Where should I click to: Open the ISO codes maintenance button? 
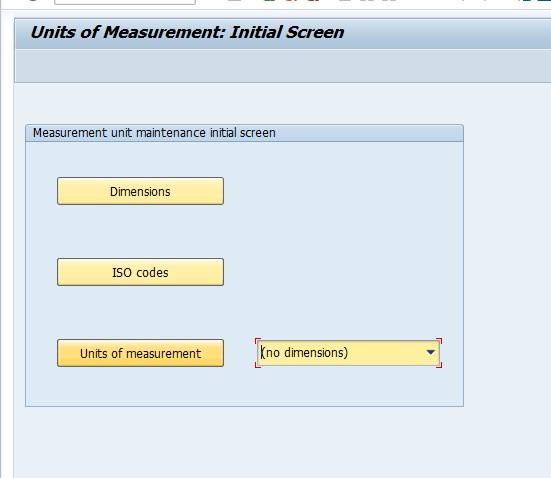point(140,272)
